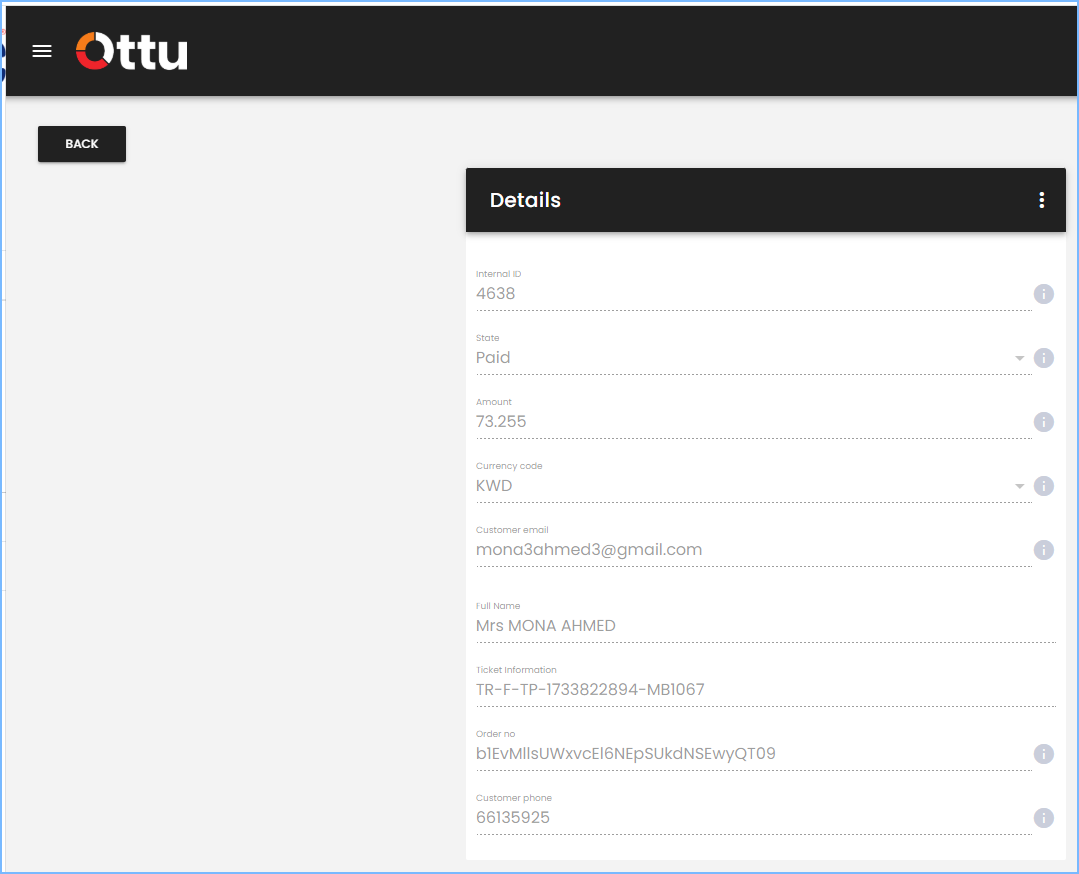Click the Customer phone field 66135925
Screen dimensions: 1079x874
[754, 818]
